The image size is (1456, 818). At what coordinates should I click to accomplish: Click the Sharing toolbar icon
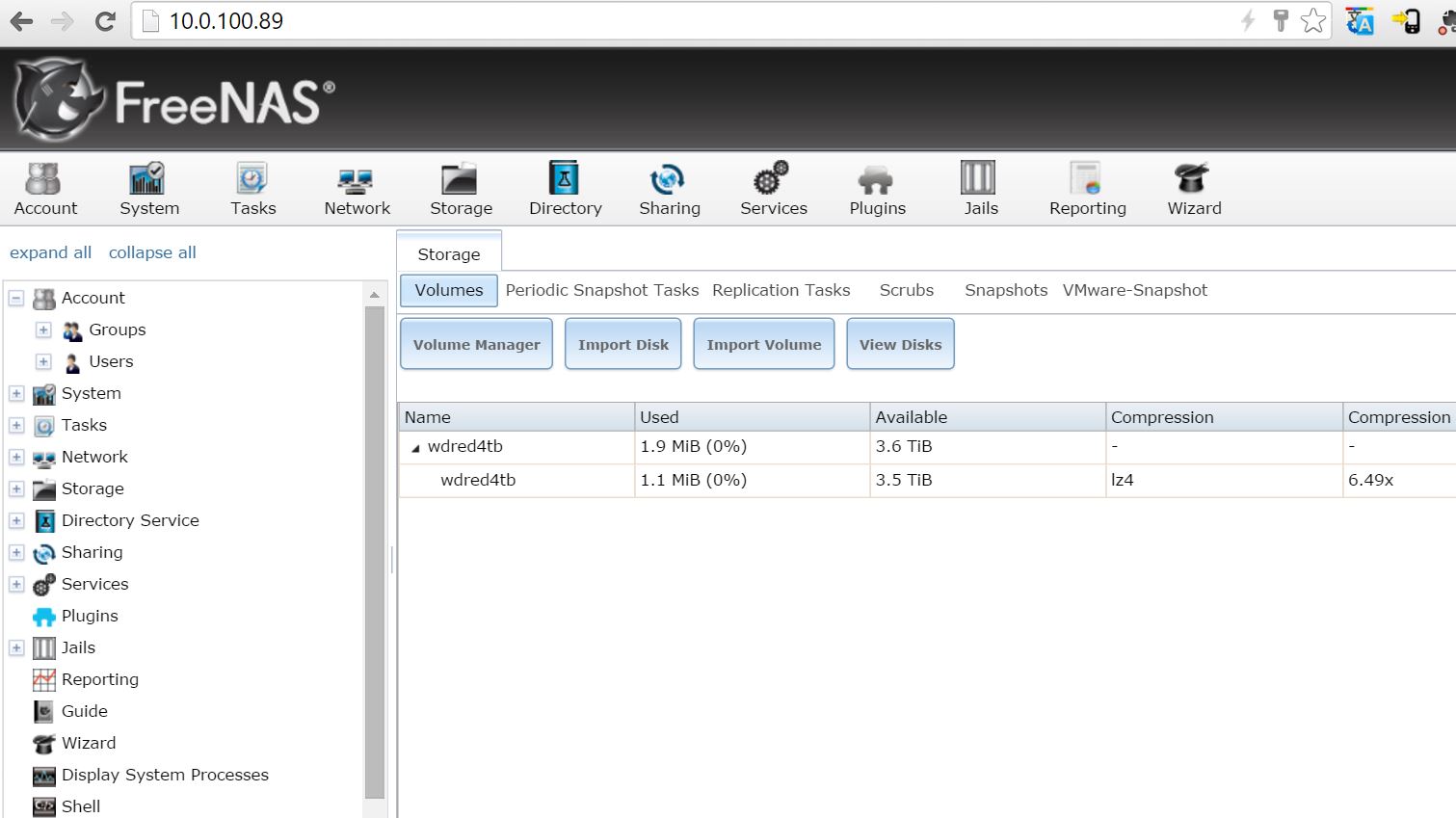(668, 179)
